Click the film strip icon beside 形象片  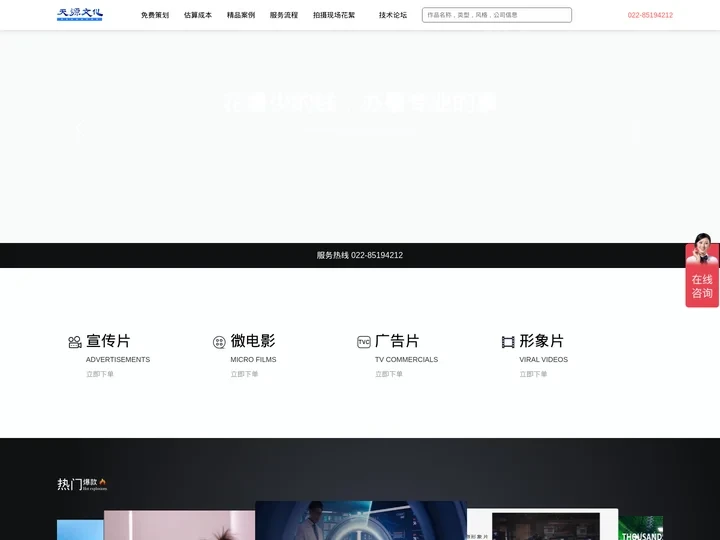[x=508, y=342]
